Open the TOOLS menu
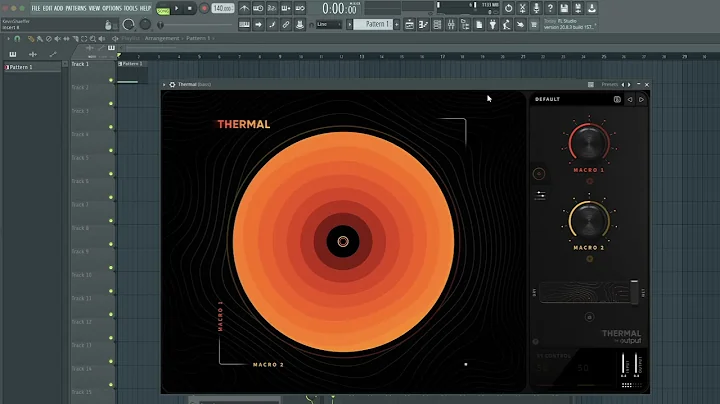Screen dimensions: 720x404 130,8
